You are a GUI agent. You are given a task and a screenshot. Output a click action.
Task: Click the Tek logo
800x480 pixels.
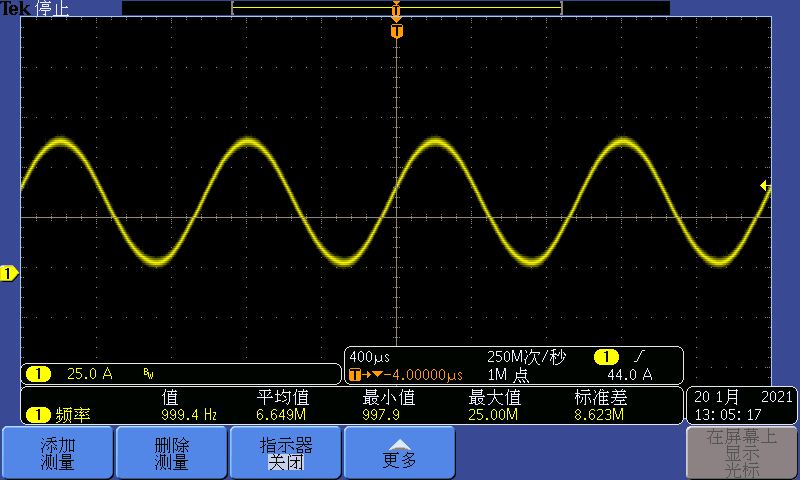16,9
